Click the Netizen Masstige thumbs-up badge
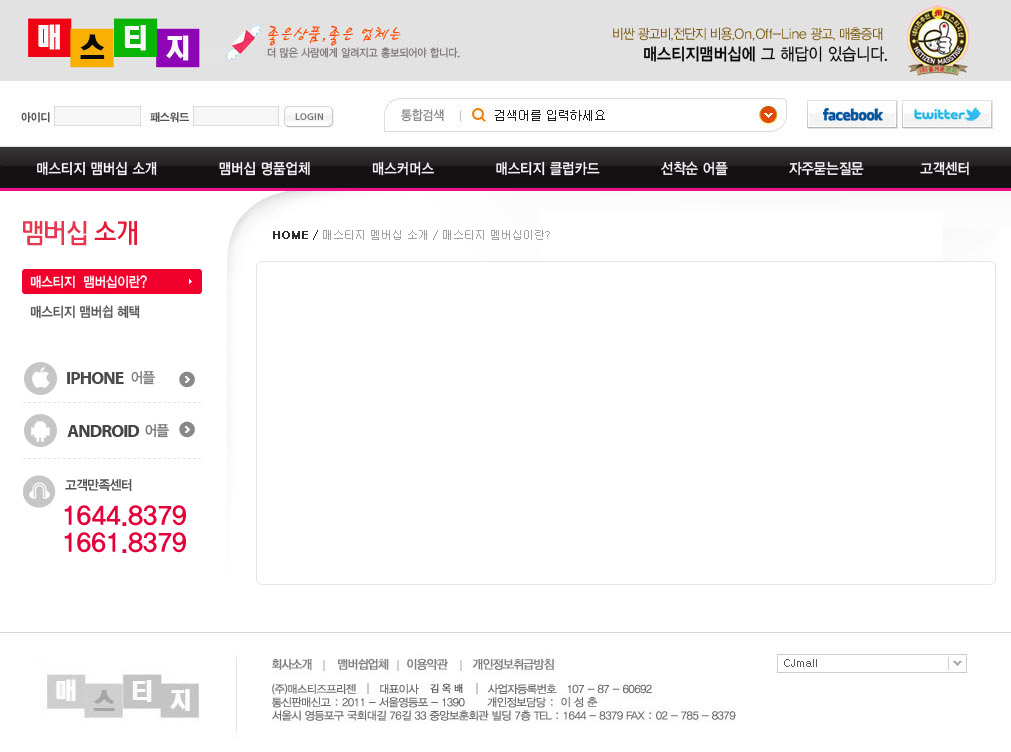The width and height of the screenshot is (1011, 752). click(938, 41)
